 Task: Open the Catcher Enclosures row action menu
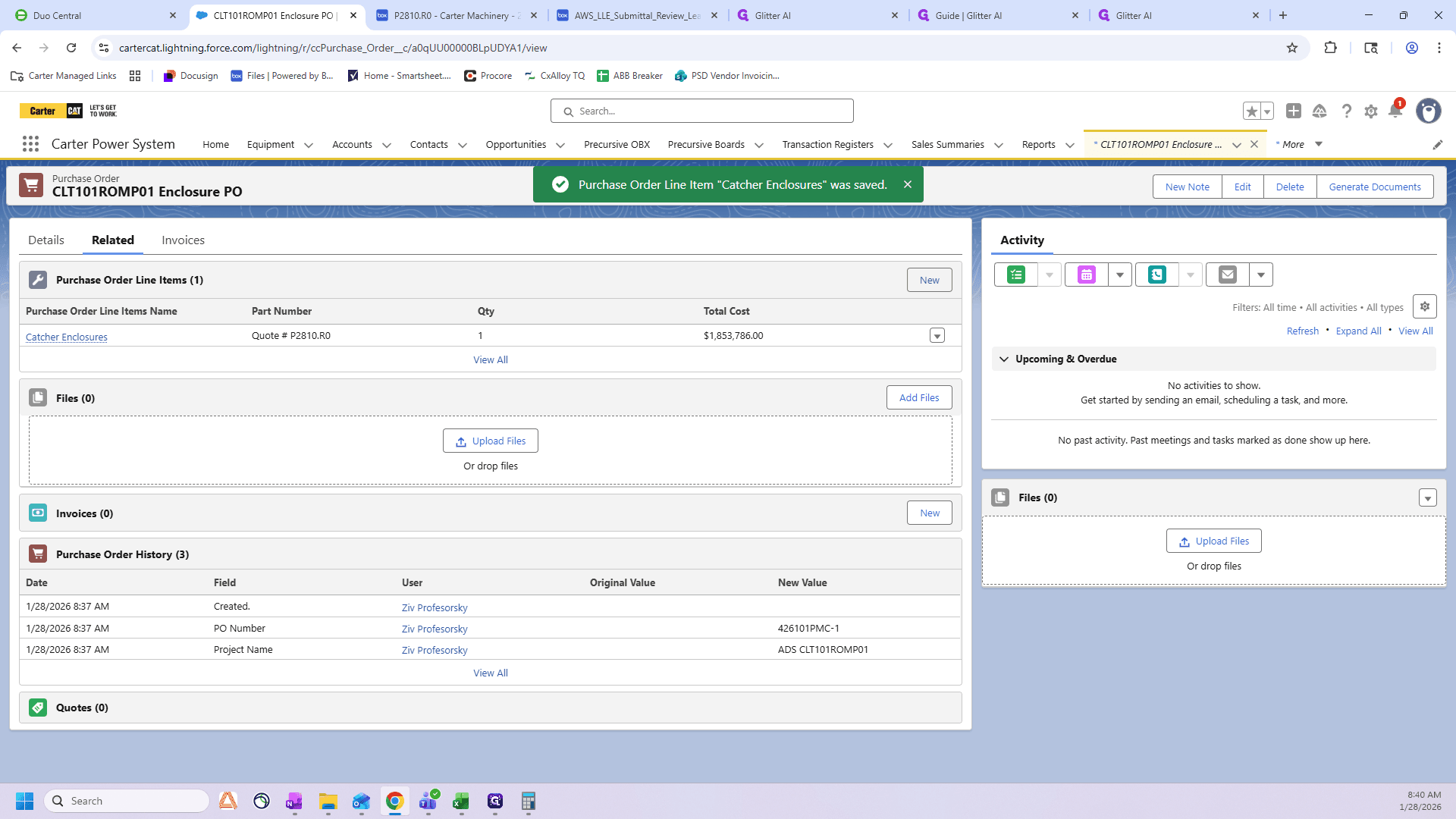point(937,336)
